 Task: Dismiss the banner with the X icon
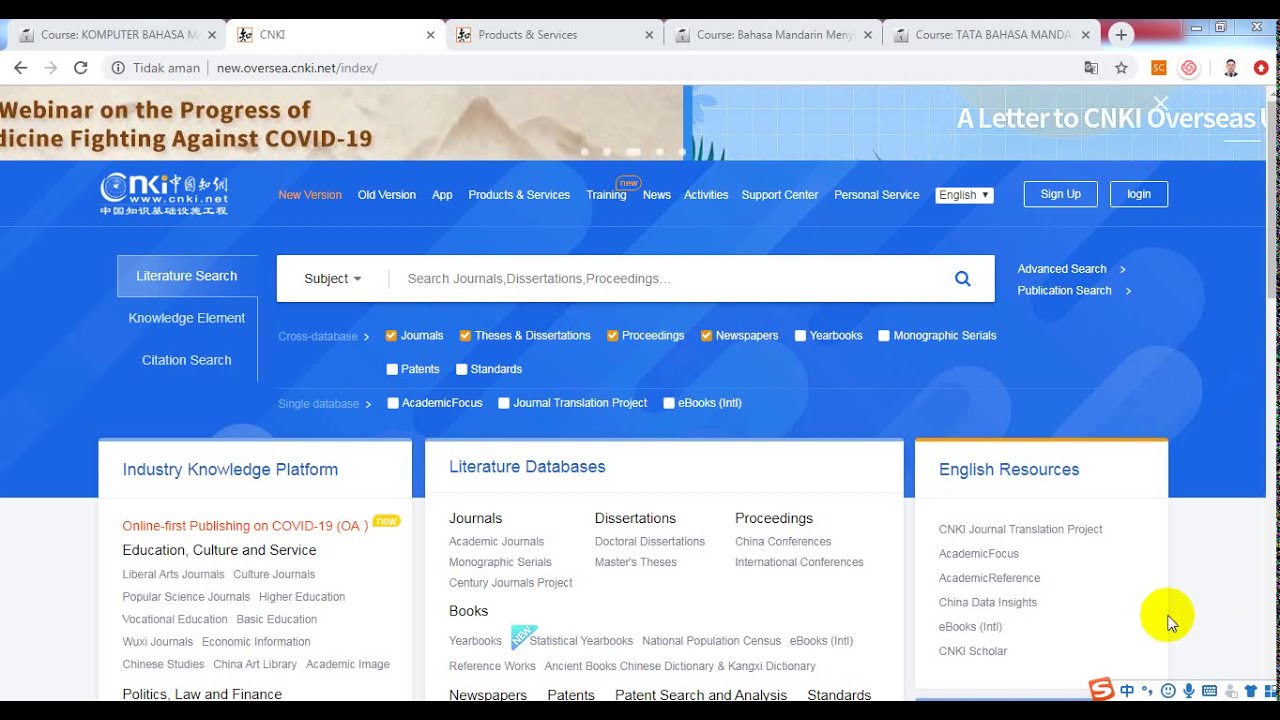[x=1160, y=102]
